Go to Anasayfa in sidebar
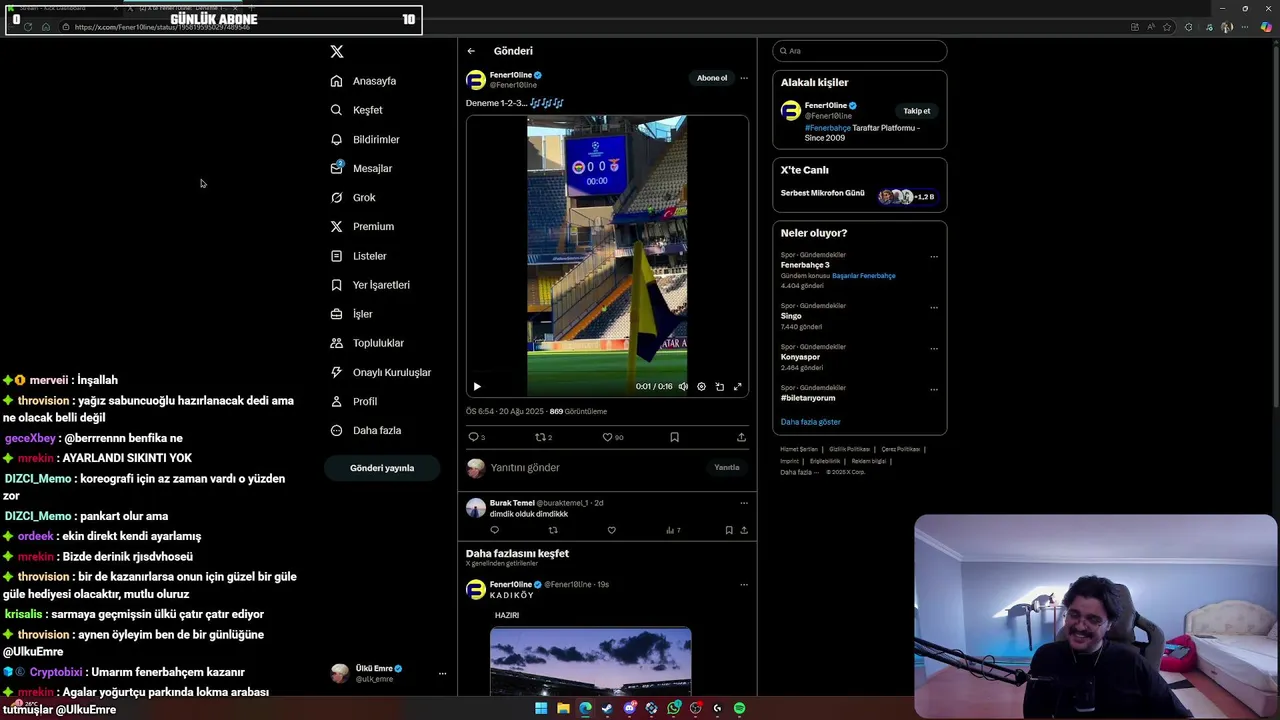 (363, 81)
